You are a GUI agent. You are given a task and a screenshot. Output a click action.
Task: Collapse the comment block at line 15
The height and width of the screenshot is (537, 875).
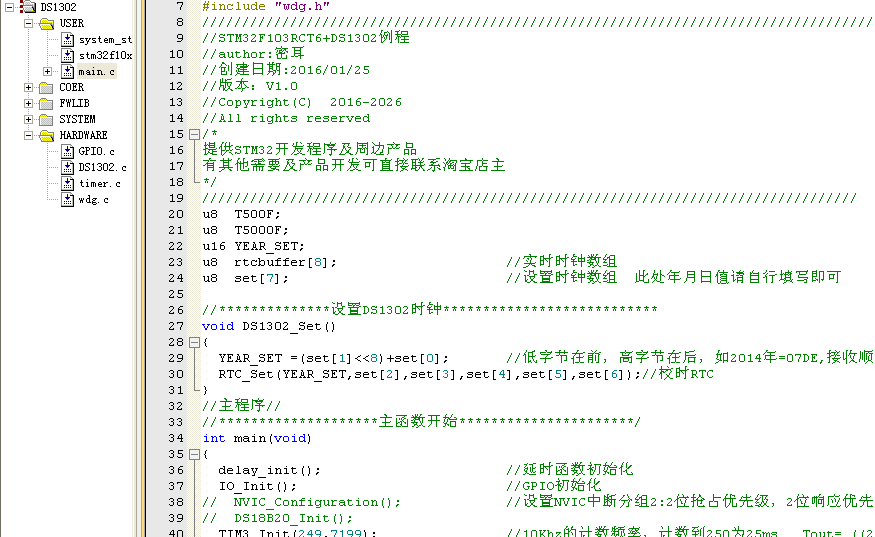(194, 135)
